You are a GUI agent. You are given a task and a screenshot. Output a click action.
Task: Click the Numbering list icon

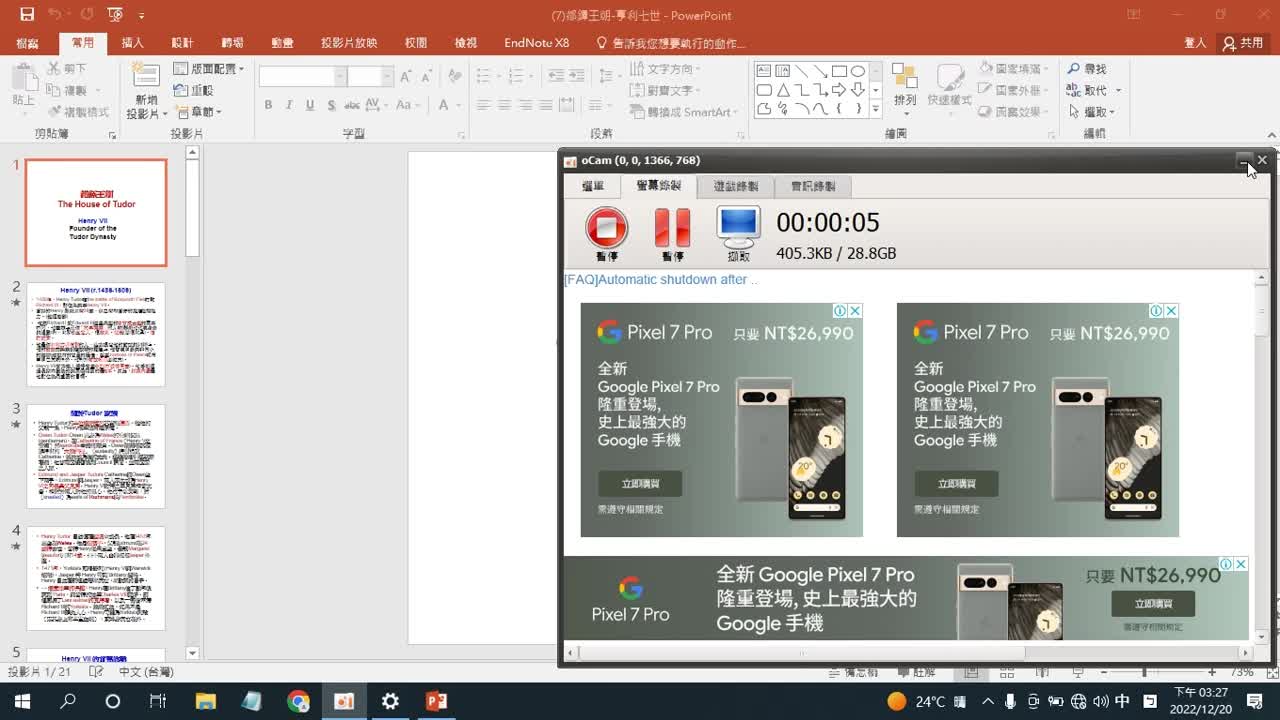[515, 76]
